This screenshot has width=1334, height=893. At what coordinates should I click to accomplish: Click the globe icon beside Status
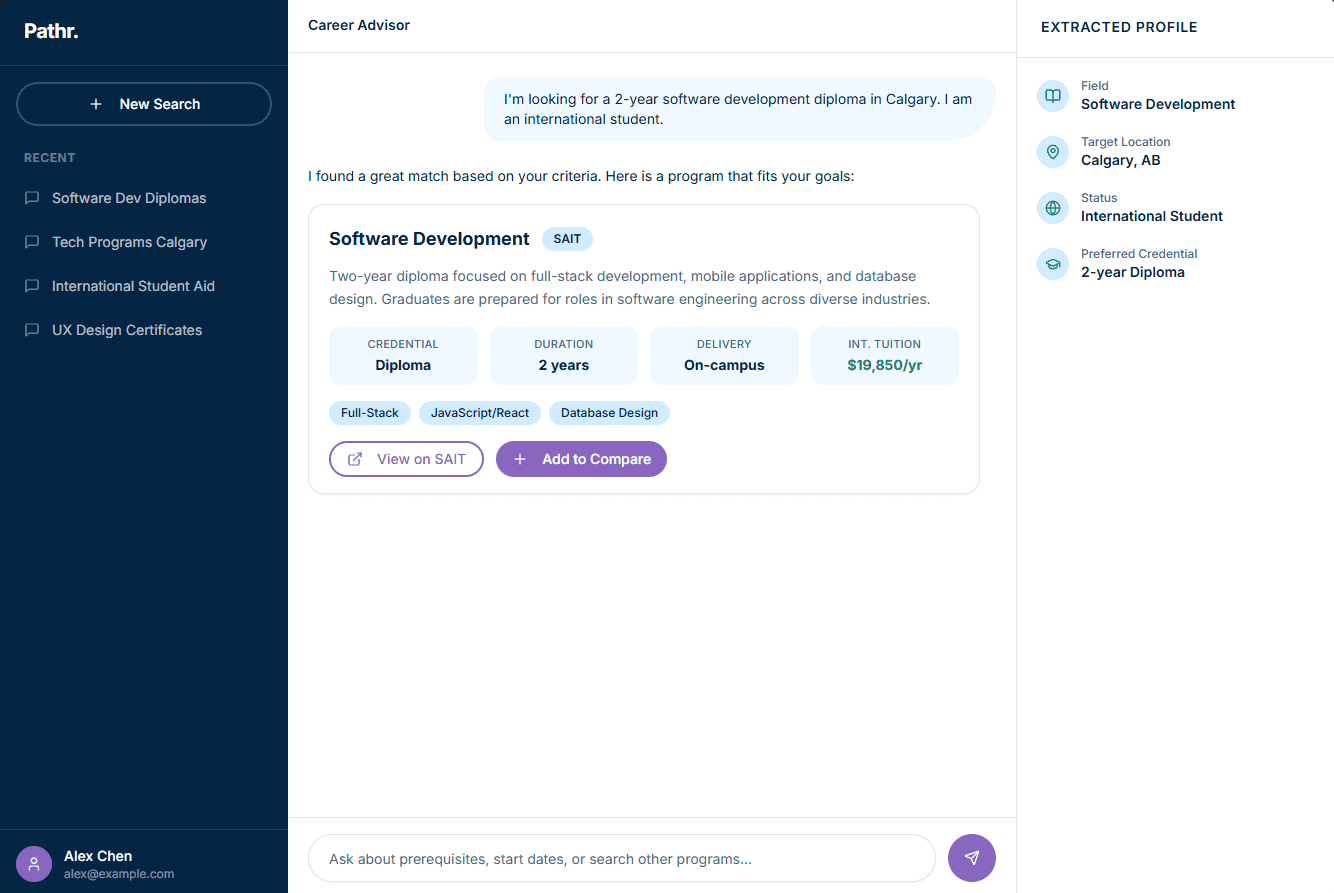[1053, 208]
